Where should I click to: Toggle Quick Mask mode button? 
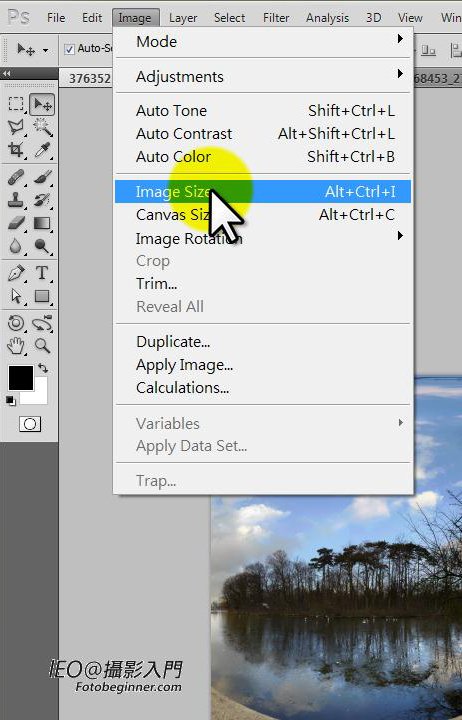(x=30, y=423)
